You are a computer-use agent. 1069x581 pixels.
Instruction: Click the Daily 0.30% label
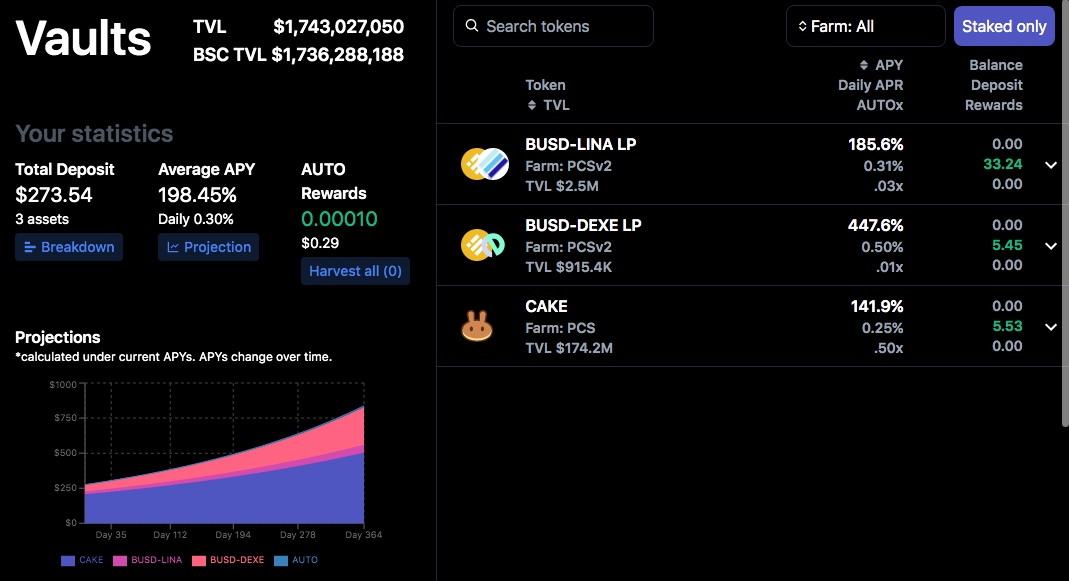tap(196, 219)
